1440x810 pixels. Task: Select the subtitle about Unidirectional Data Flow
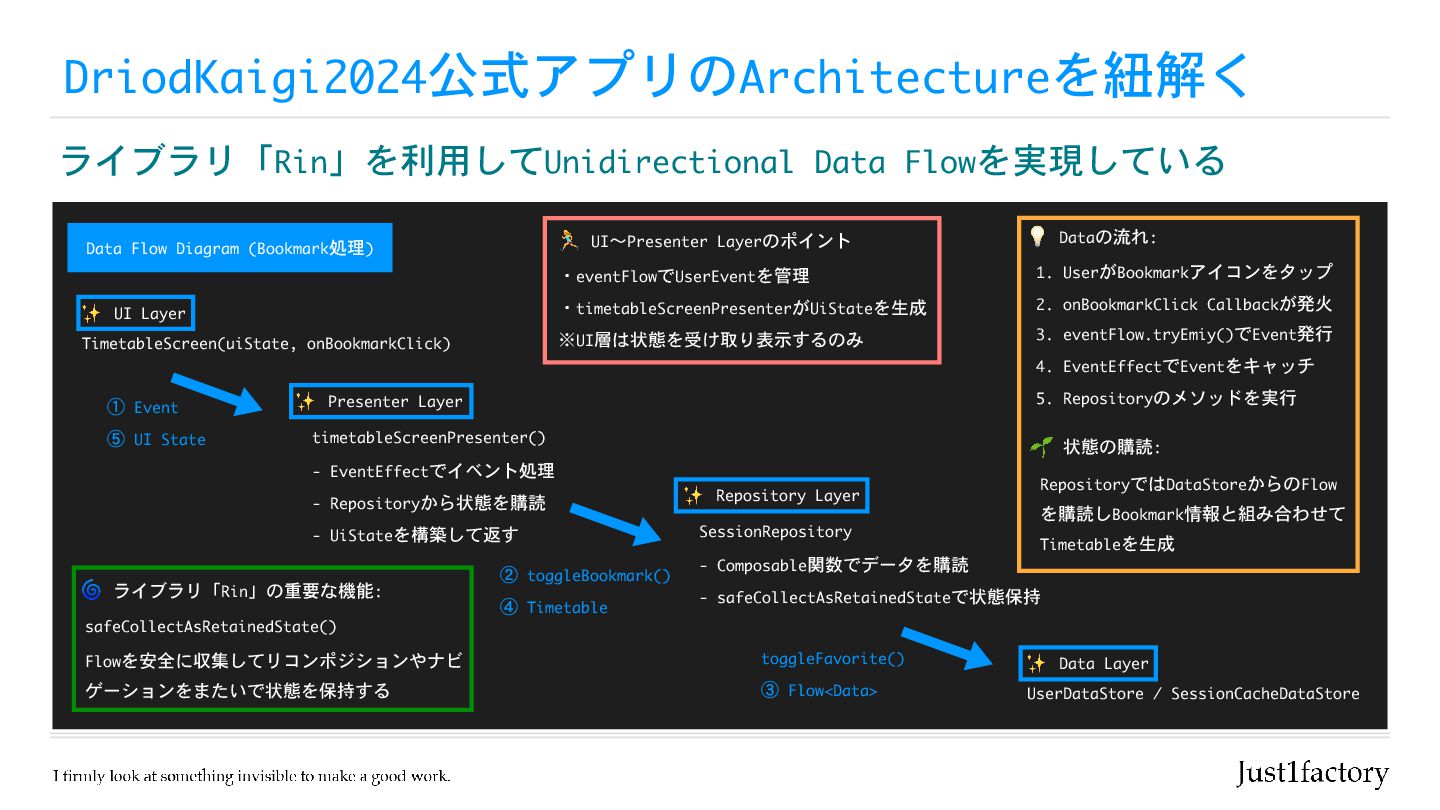(643, 160)
